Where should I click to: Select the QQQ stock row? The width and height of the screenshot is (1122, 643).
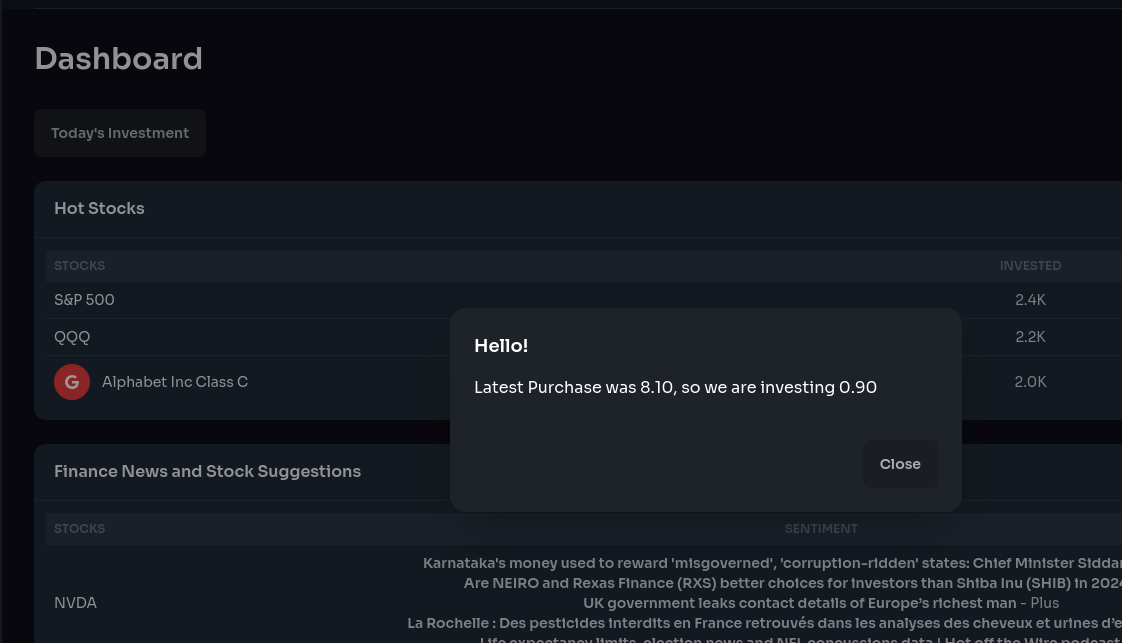[x=72, y=337]
